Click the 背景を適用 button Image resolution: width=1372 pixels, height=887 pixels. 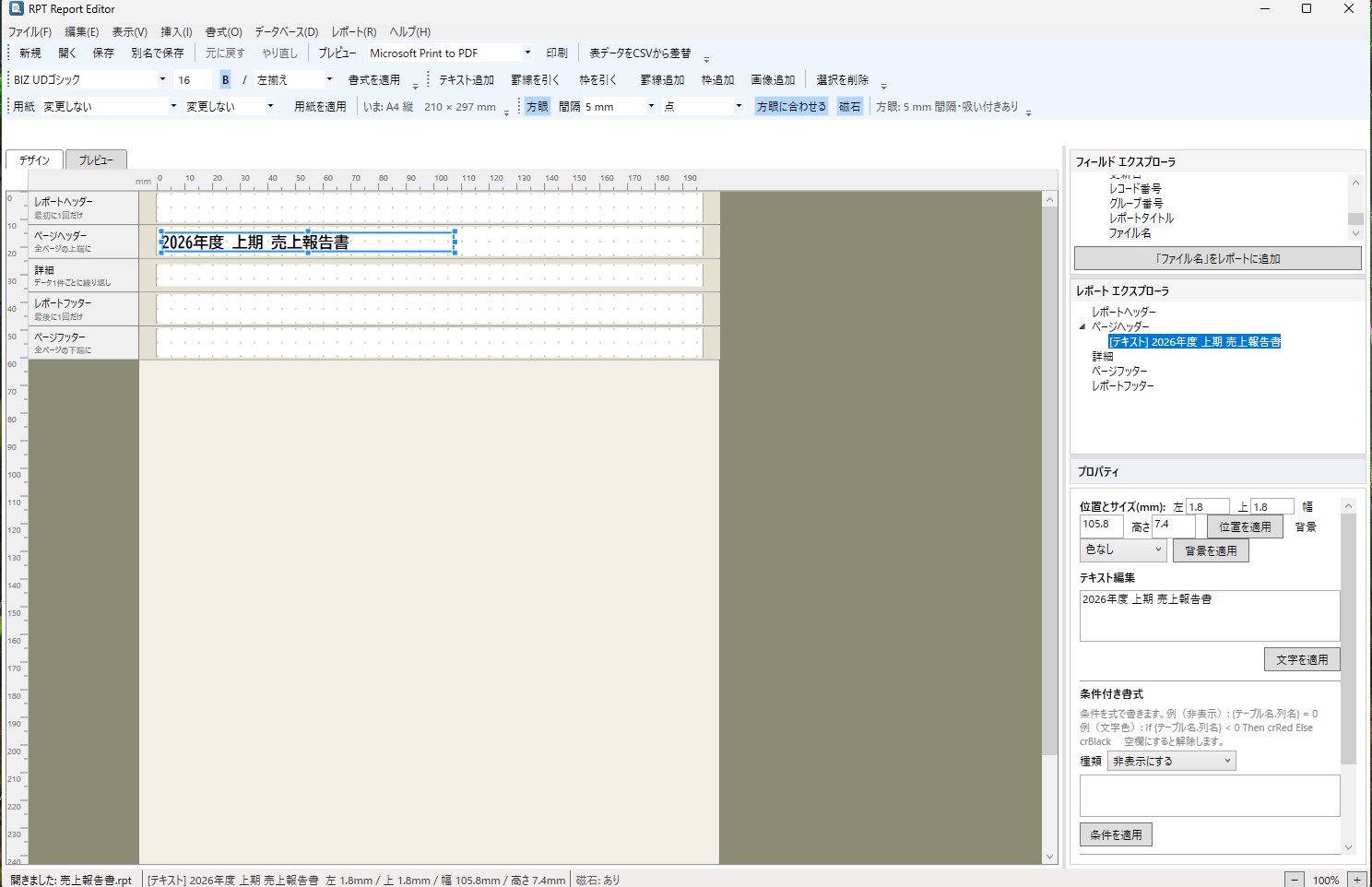pos(1211,550)
